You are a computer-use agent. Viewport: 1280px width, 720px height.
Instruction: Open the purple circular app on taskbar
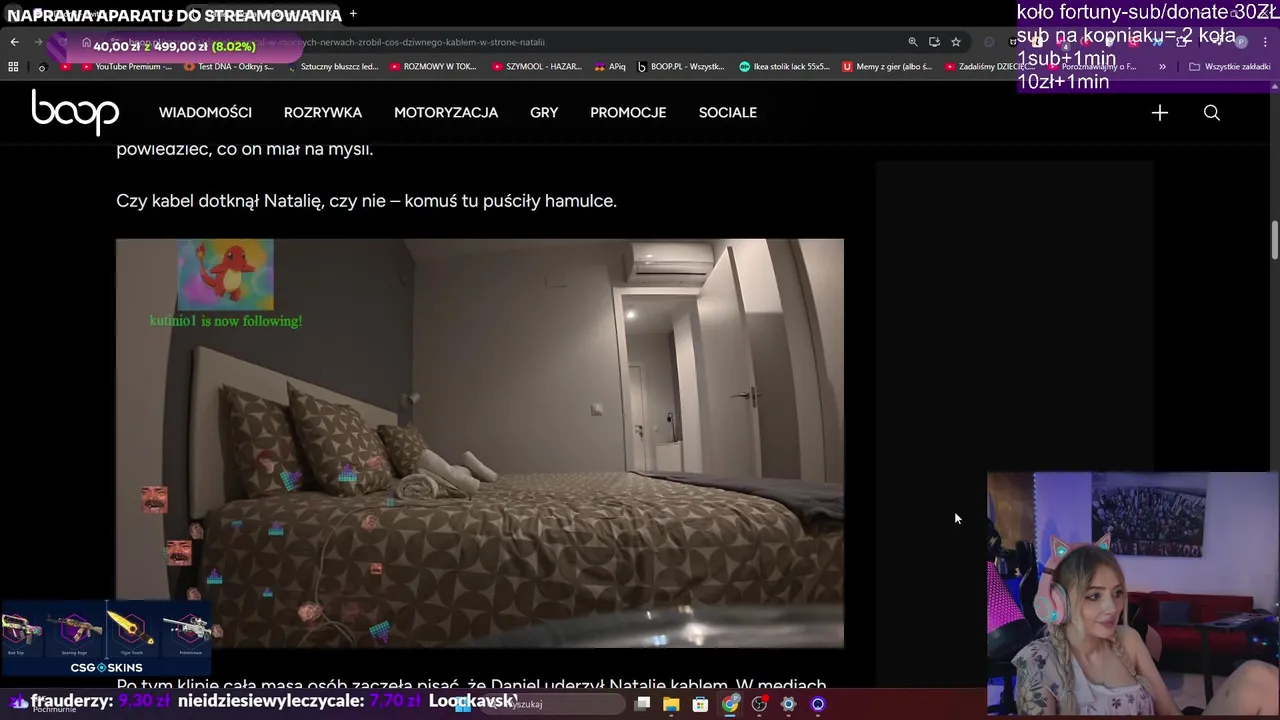tap(818, 704)
